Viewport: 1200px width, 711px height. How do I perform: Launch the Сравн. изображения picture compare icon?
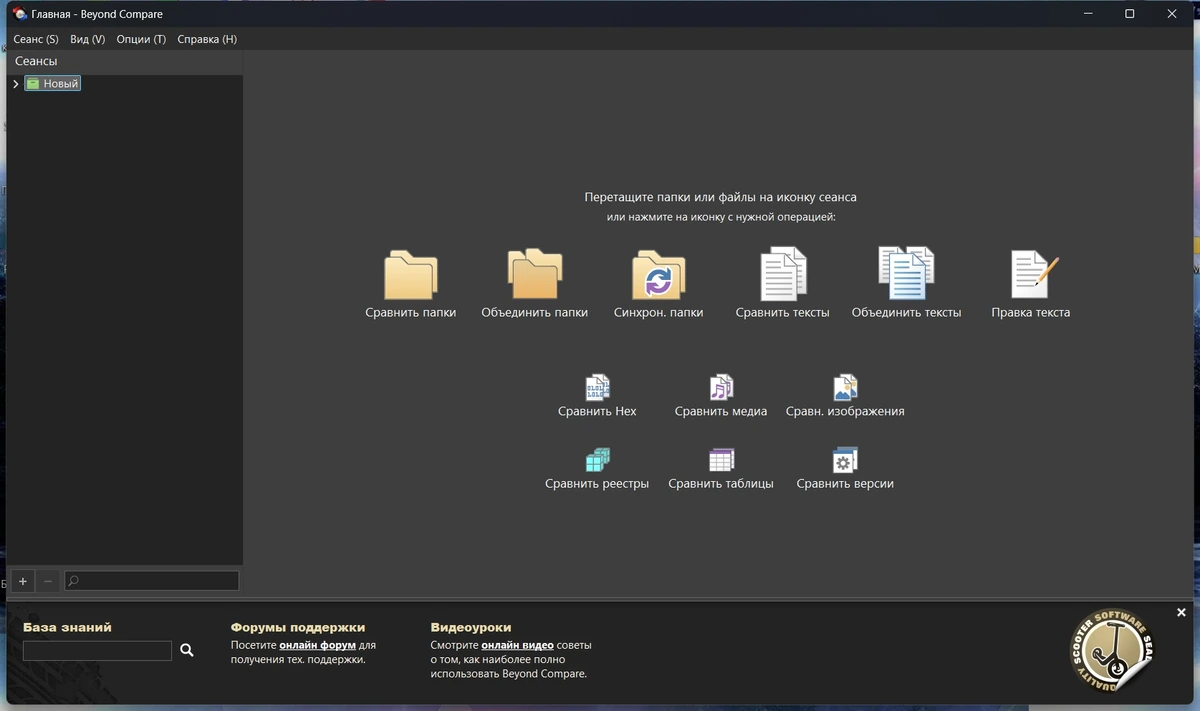(x=845, y=387)
